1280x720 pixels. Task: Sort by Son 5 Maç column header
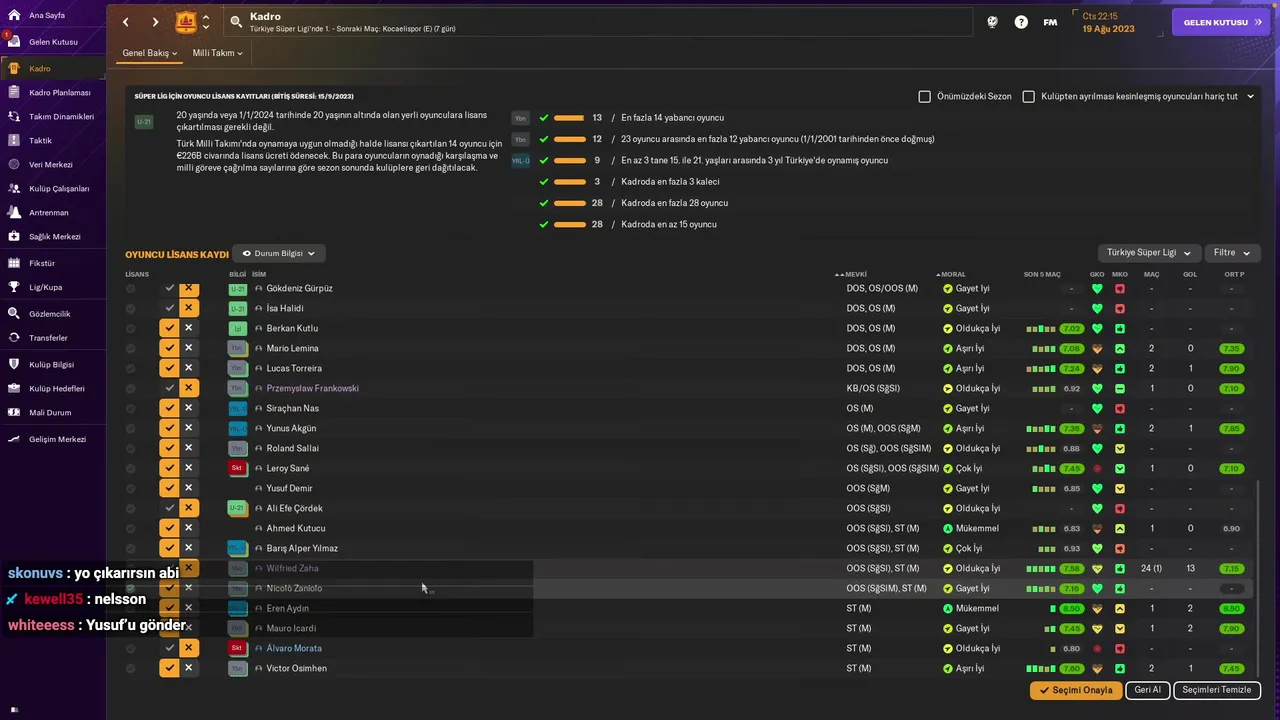(x=1042, y=274)
